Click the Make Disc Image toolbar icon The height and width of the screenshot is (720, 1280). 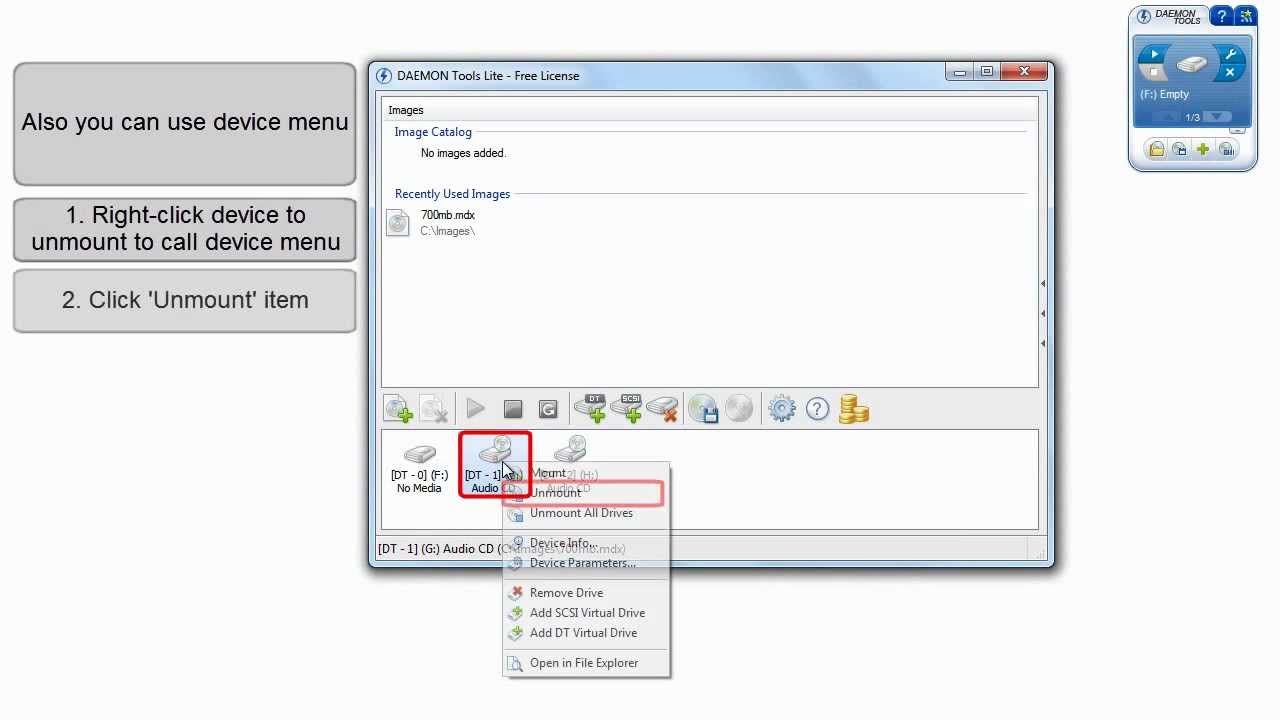point(703,408)
